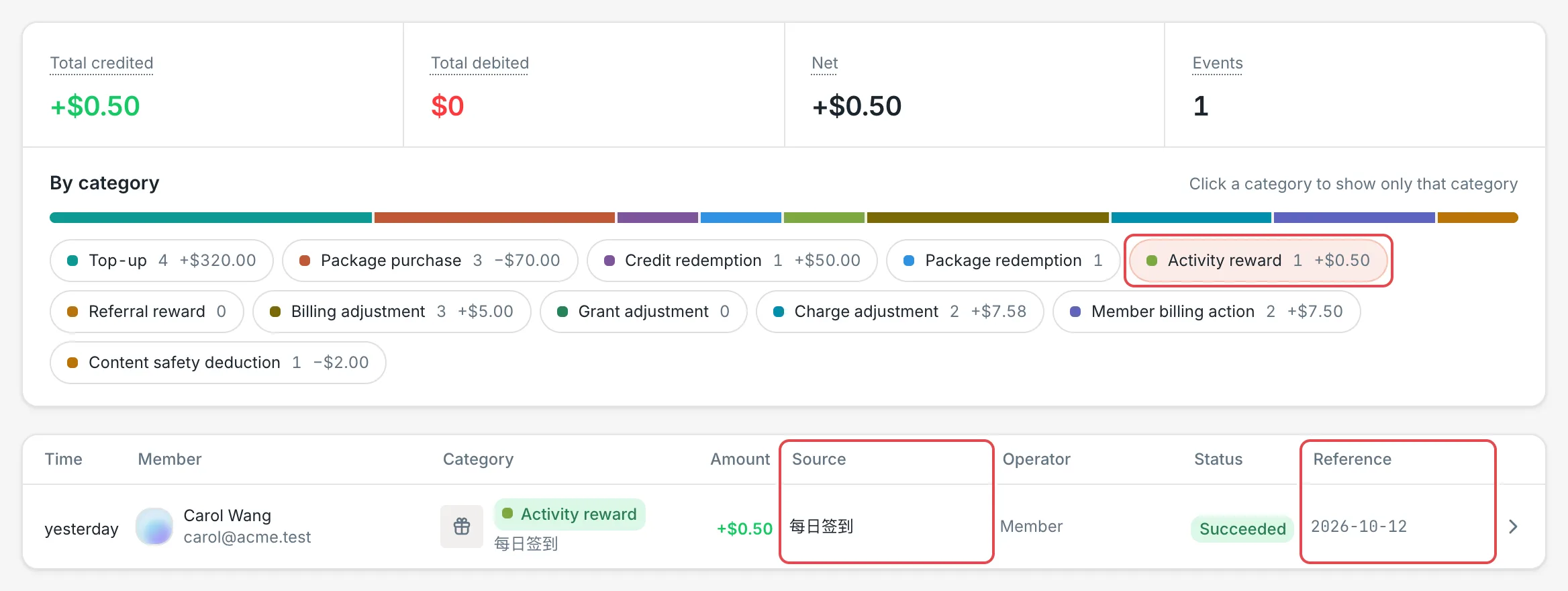Click the Succeeded status badge
The height and width of the screenshot is (591, 1568).
coord(1242,529)
